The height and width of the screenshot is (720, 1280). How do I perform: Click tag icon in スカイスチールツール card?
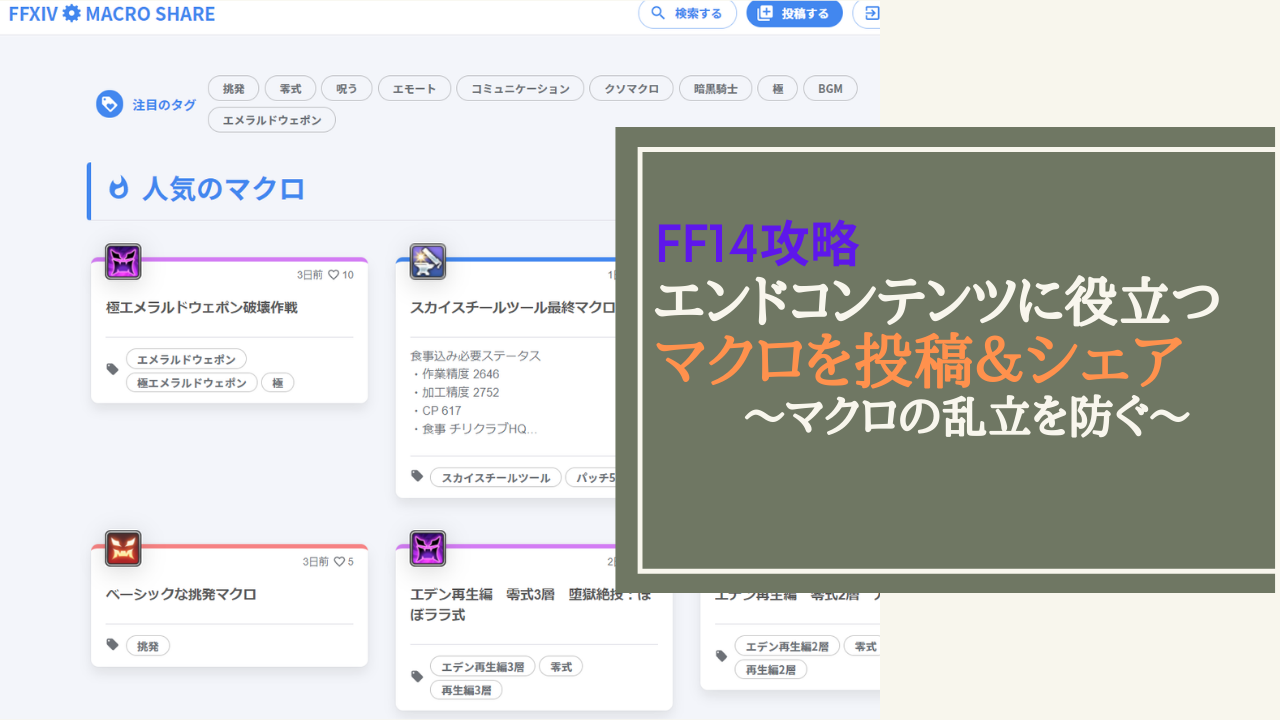pyautogui.click(x=417, y=477)
